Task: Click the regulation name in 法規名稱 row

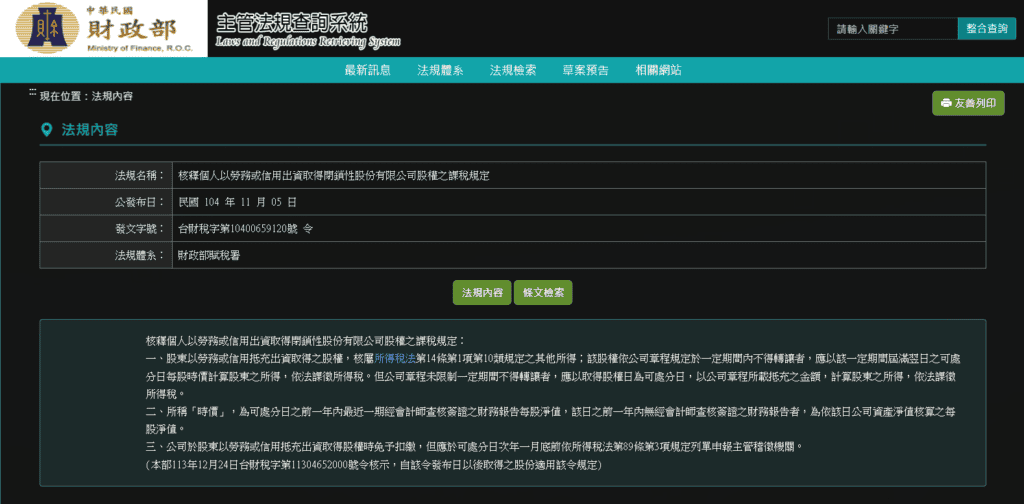Action: (x=334, y=175)
